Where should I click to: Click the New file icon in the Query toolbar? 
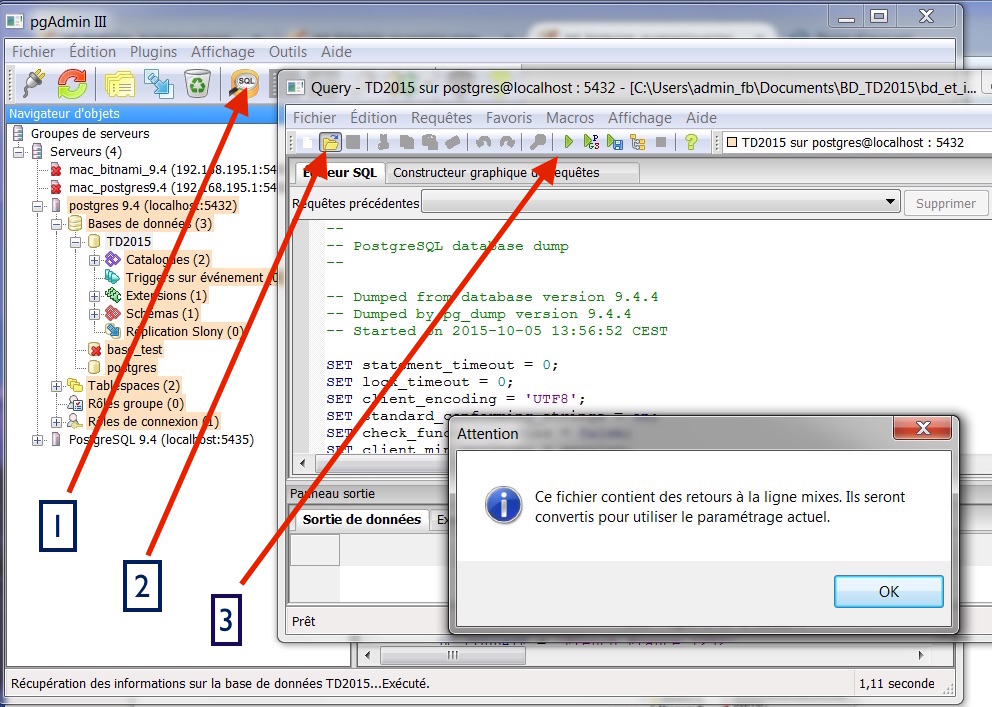point(308,142)
